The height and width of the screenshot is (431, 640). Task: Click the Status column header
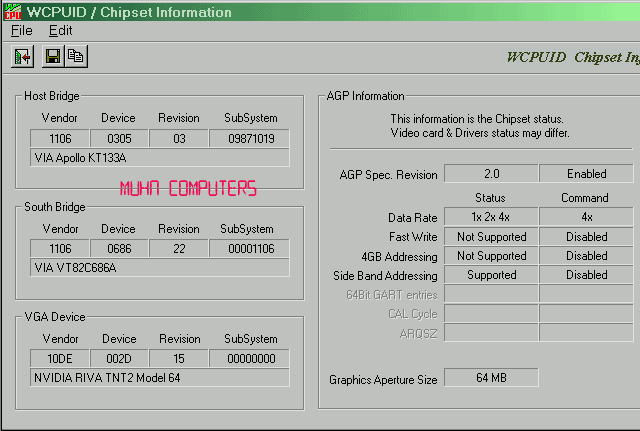click(490, 198)
